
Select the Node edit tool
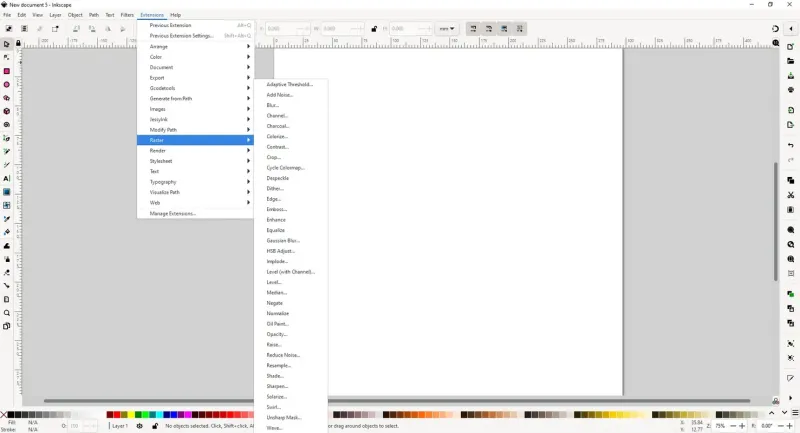pyautogui.click(x=7, y=58)
